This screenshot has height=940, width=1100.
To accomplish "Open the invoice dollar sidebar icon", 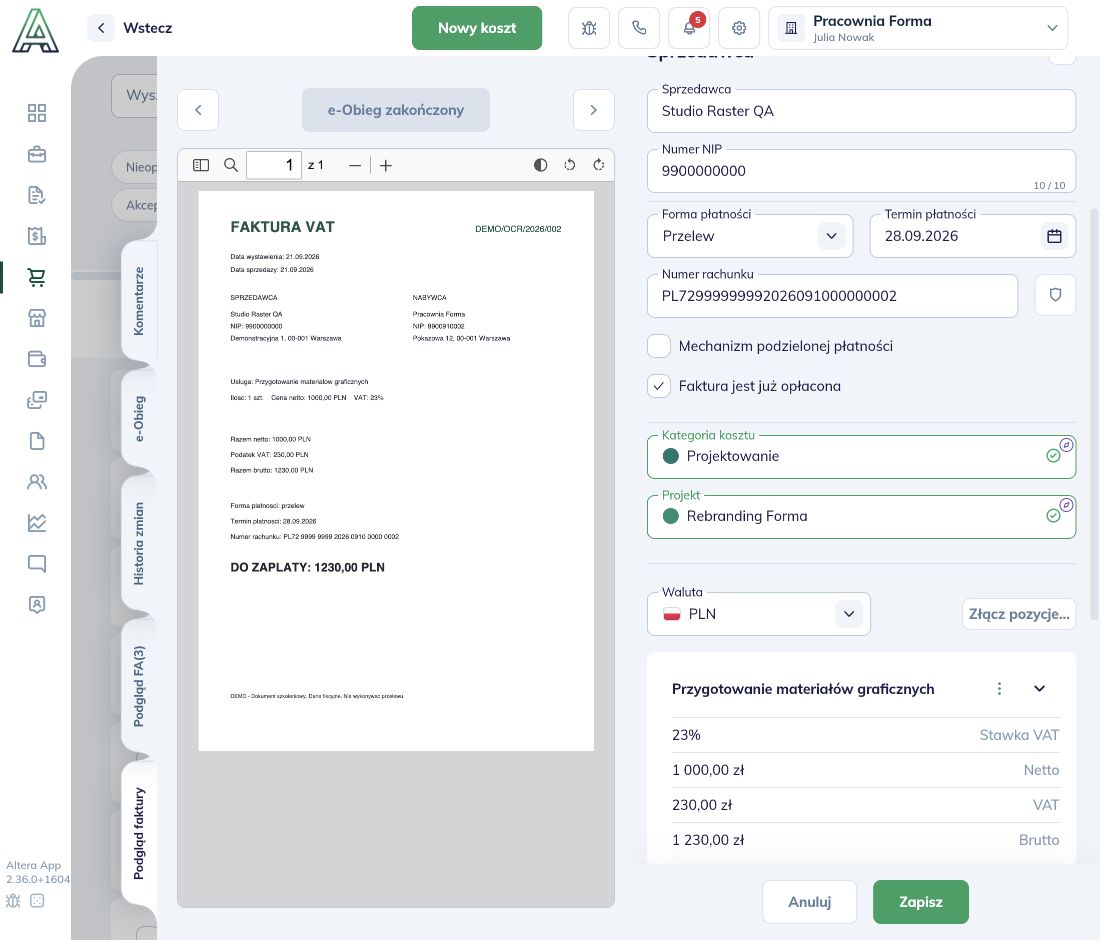I will pyautogui.click(x=36, y=236).
